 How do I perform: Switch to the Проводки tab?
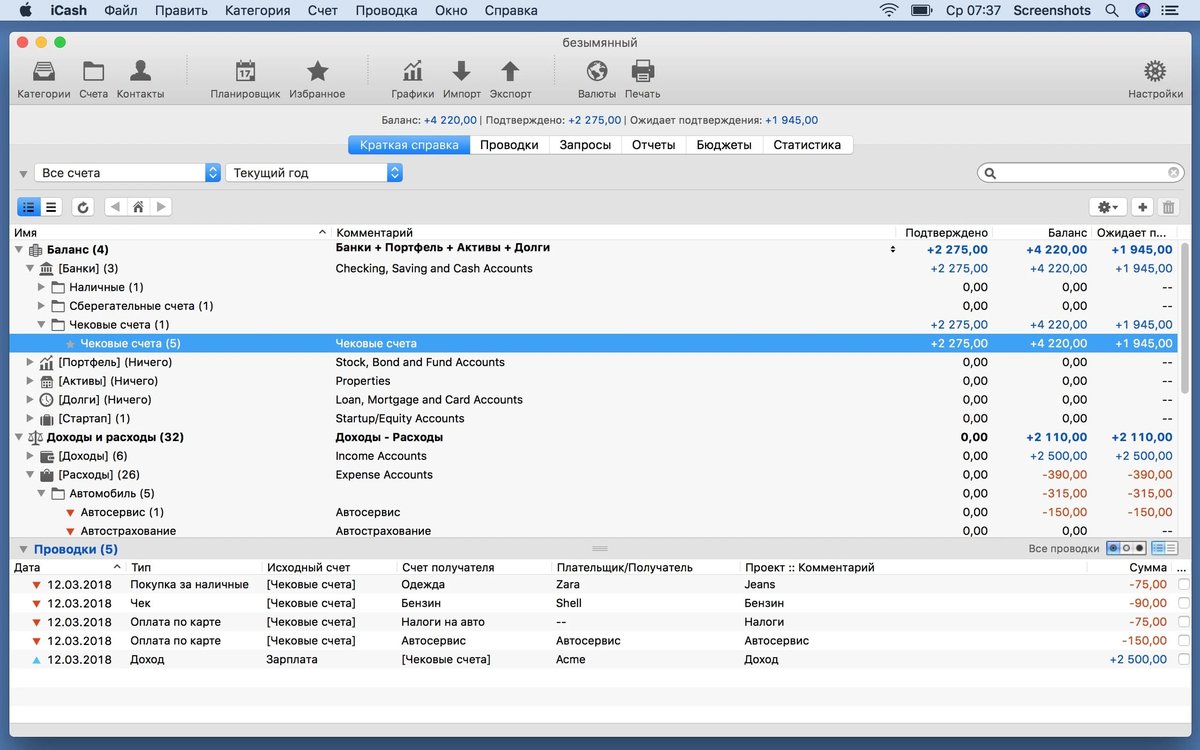(x=512, y=144)
